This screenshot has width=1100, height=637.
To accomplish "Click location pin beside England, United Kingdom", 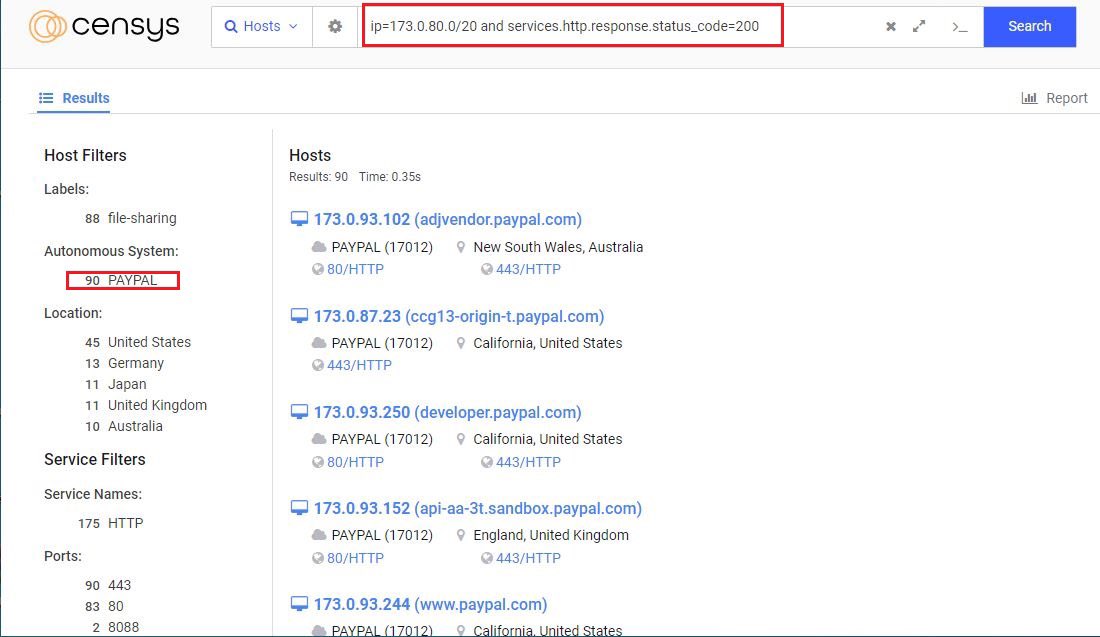I will click(x=461, y=535).
